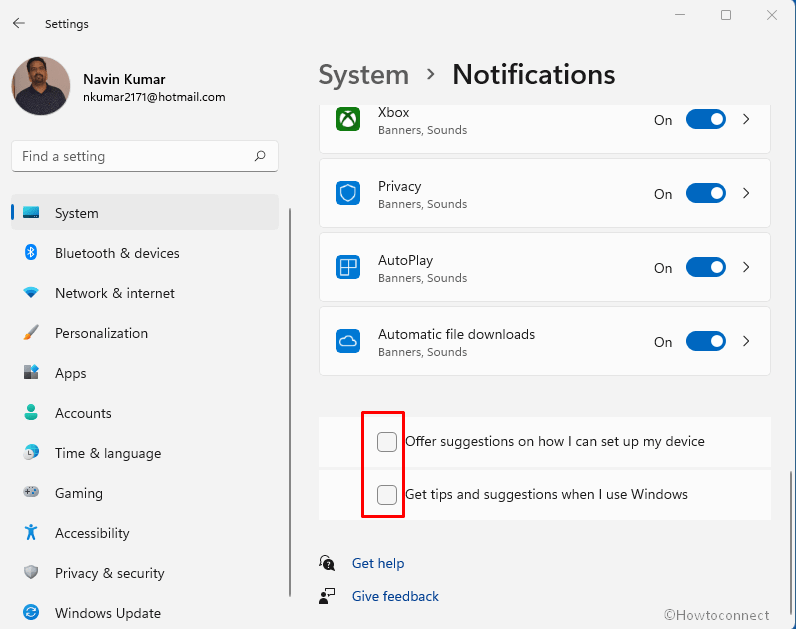Viewport: 796px width, 629px height.
Task: Open Network & internet settings
Action: 115,293
